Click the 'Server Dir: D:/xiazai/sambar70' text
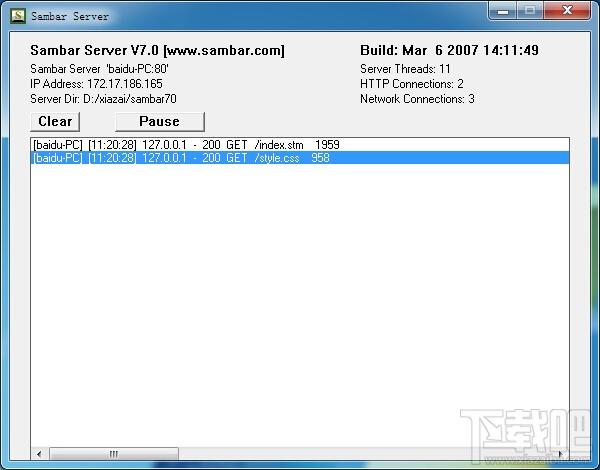 (103, 99)
